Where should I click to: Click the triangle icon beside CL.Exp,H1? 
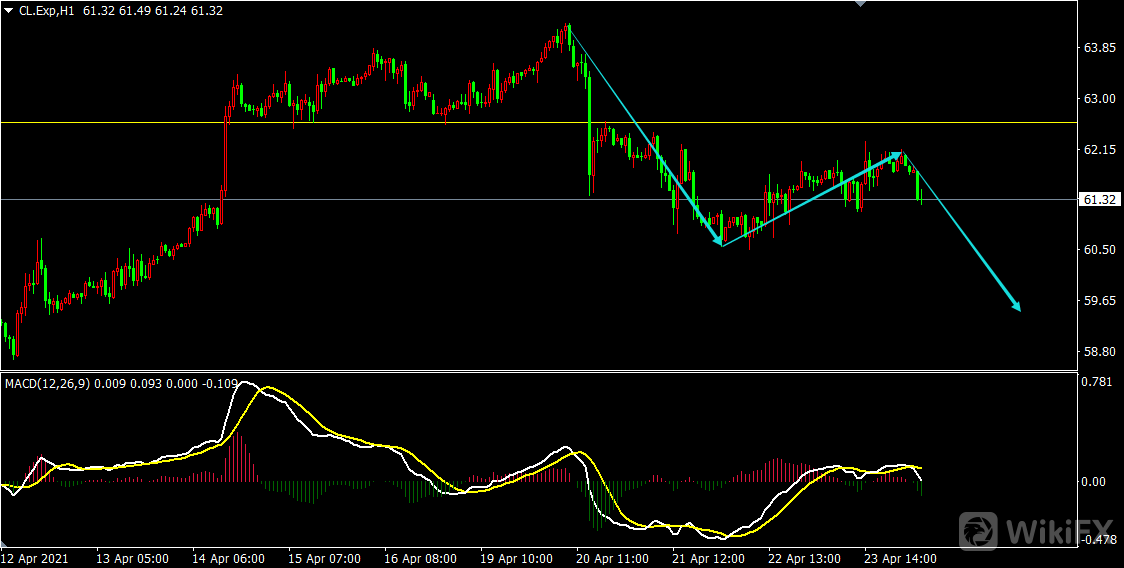[8, 11]
